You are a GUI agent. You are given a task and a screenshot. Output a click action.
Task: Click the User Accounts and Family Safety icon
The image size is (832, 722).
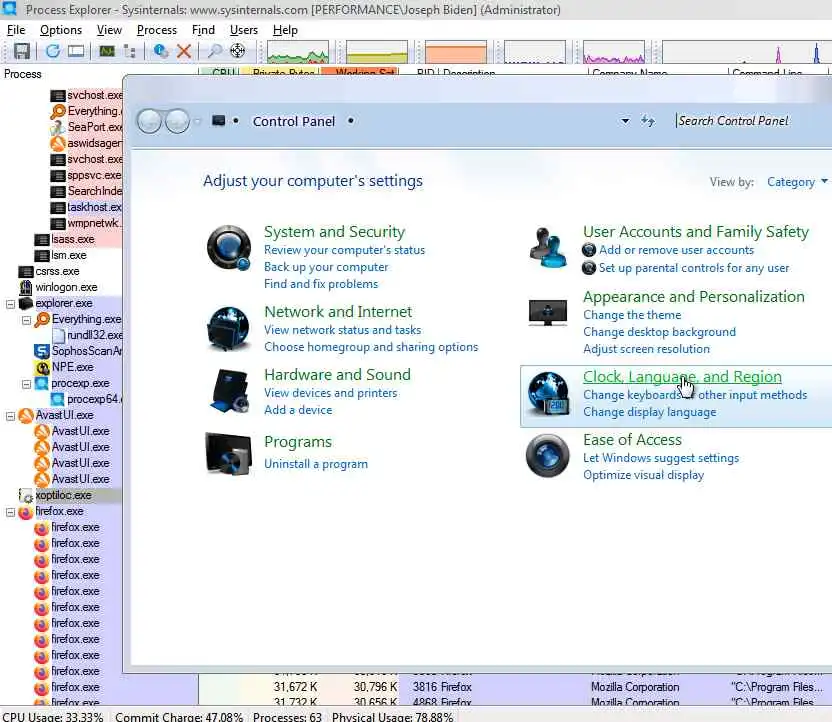[548, 247]
